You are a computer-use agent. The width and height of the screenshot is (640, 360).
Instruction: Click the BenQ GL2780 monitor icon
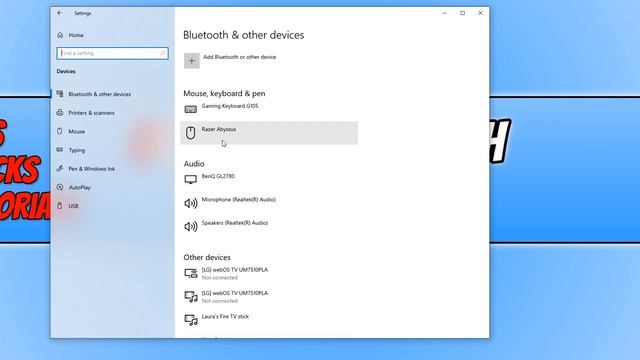pos(191,180)
